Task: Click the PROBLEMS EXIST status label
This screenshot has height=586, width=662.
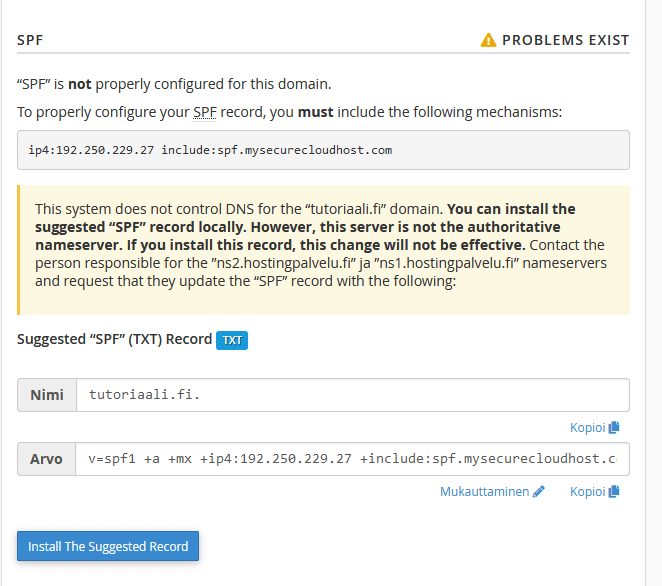Action: pos(565,41)
